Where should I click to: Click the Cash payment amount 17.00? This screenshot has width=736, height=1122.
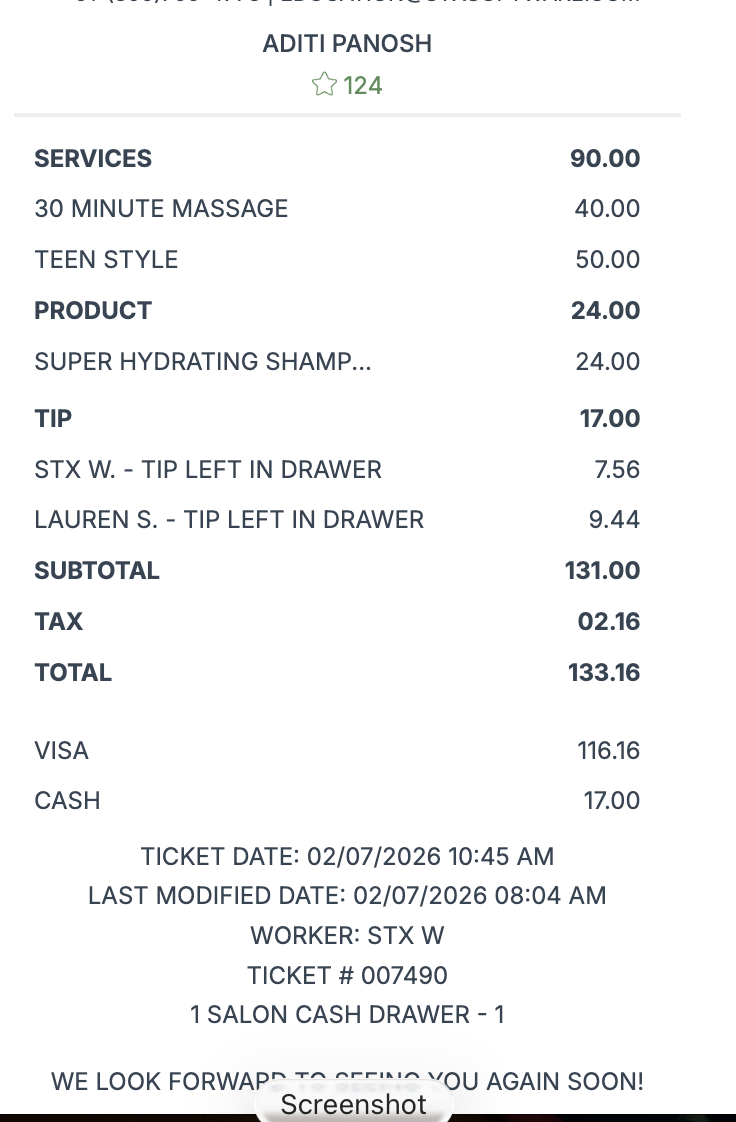pyautogui.click(x=611, y=801)
